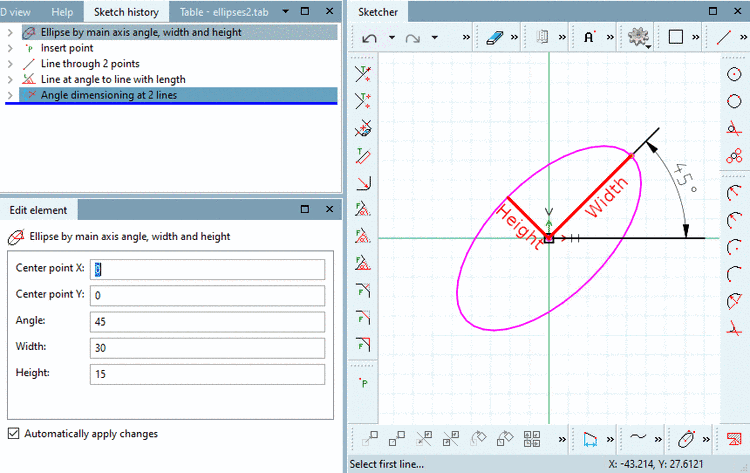Click the four-squares array tool
Image resolution: width=750 pixels, height=473 pixels.
531,439
